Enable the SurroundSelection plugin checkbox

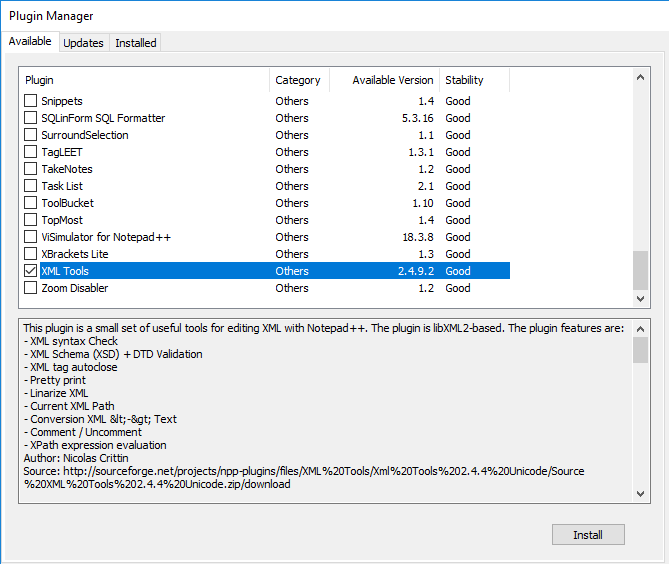click(x=30, y=135)
